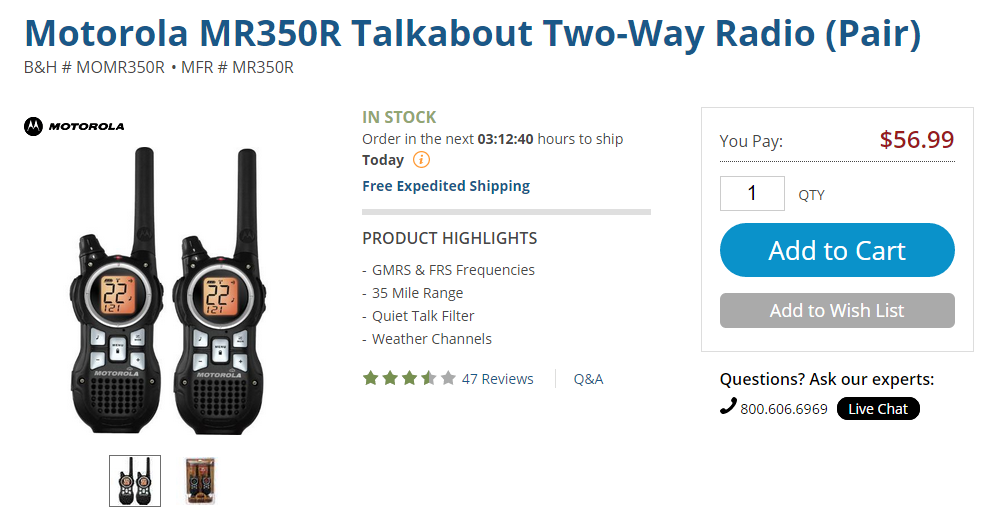Click the Motorola brand logo
This screenshot has height=527, width=999.
[74, 126]
